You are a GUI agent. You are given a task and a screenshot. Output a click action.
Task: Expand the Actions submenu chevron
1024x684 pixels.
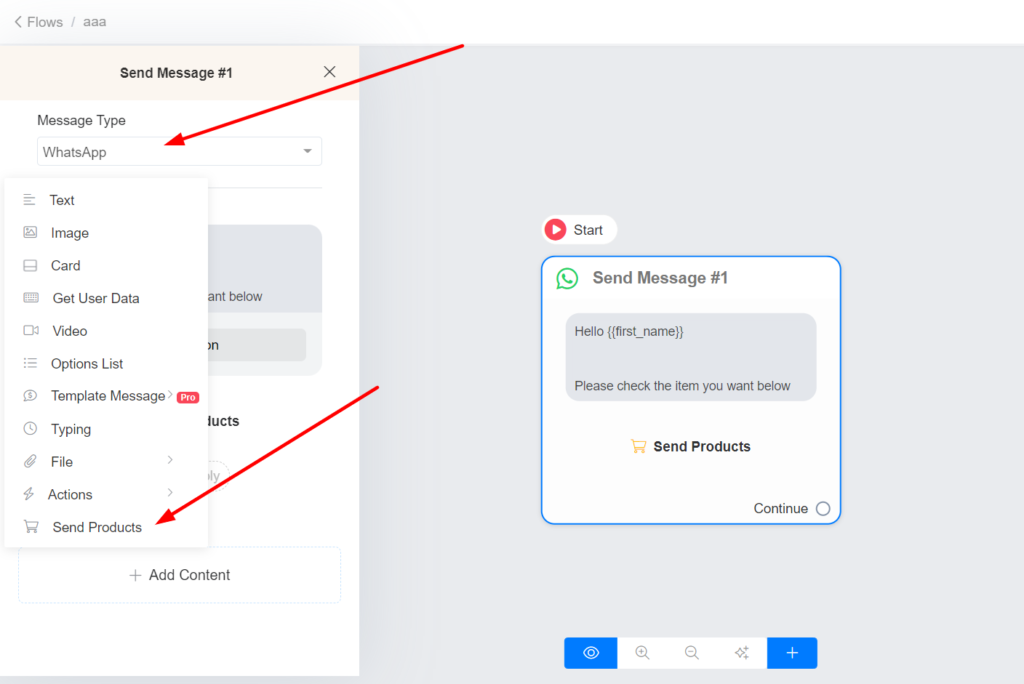point(170,493)
